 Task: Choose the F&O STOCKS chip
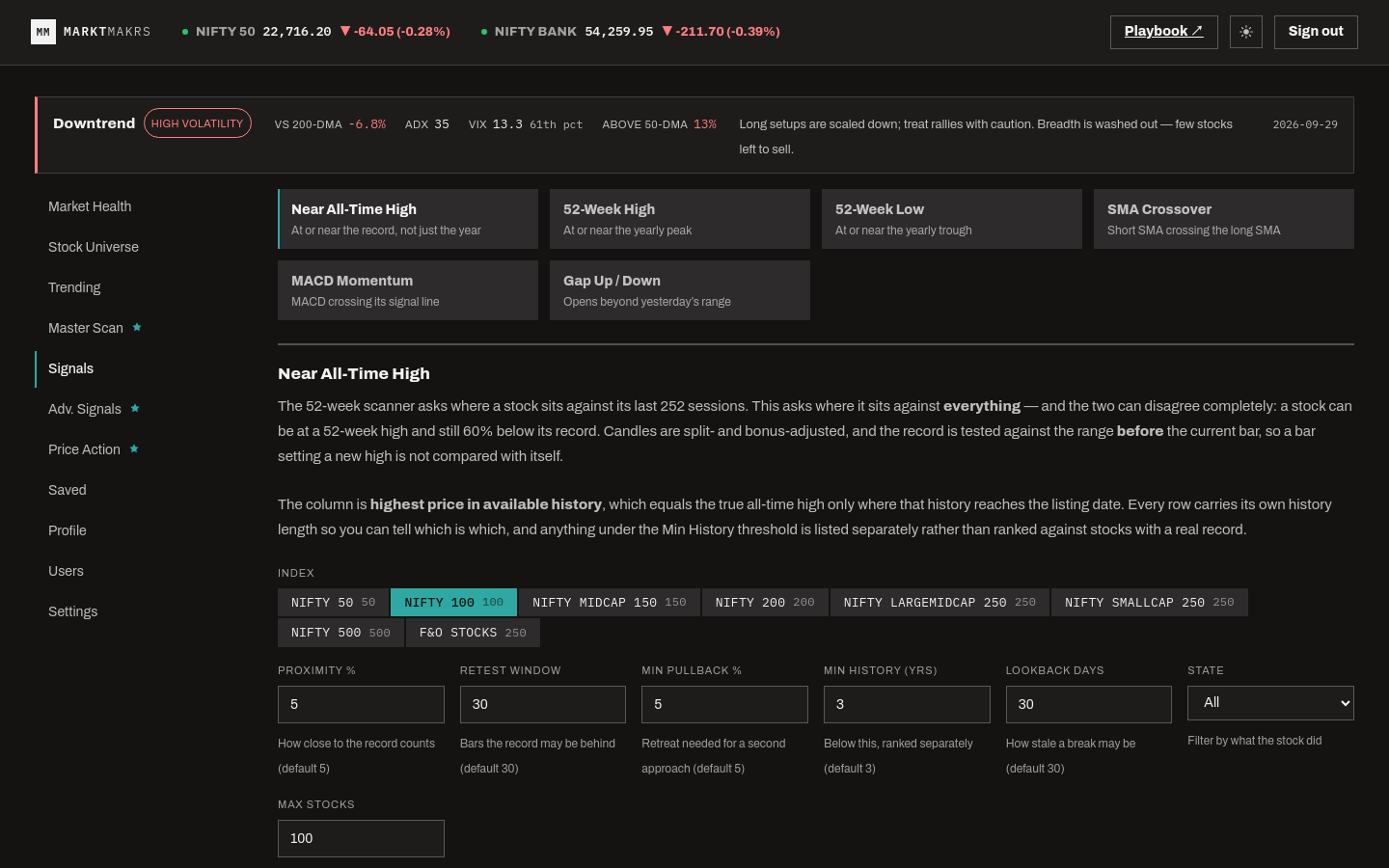coord(473,633)
